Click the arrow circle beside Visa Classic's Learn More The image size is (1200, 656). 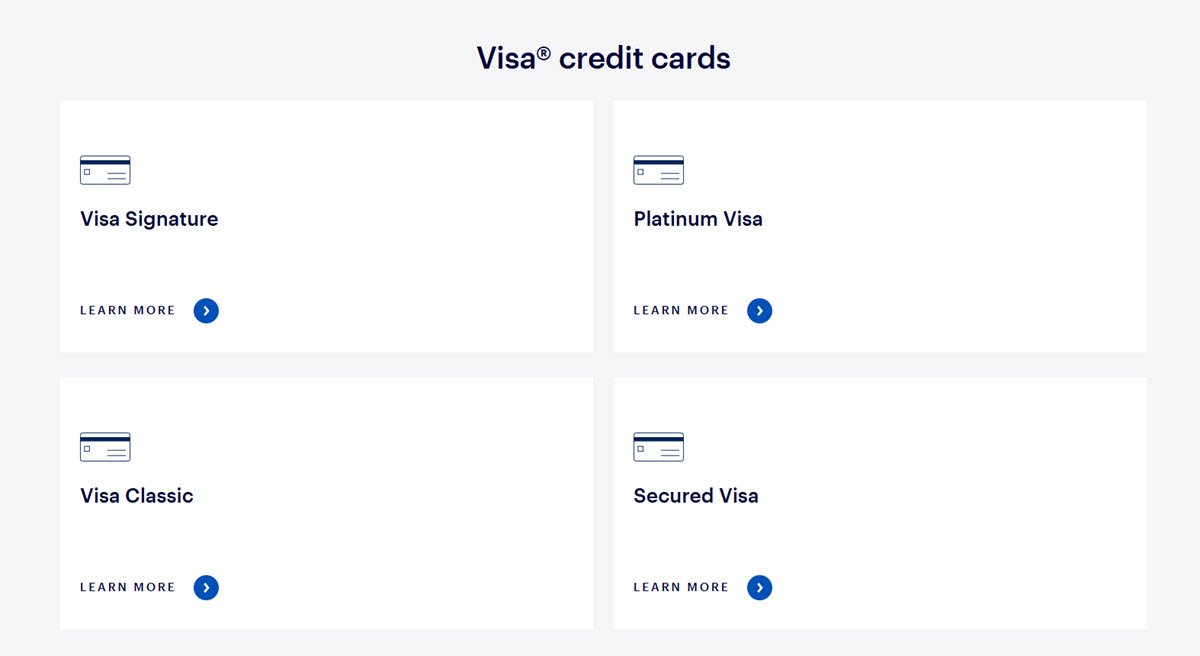[x=206, y=587]
